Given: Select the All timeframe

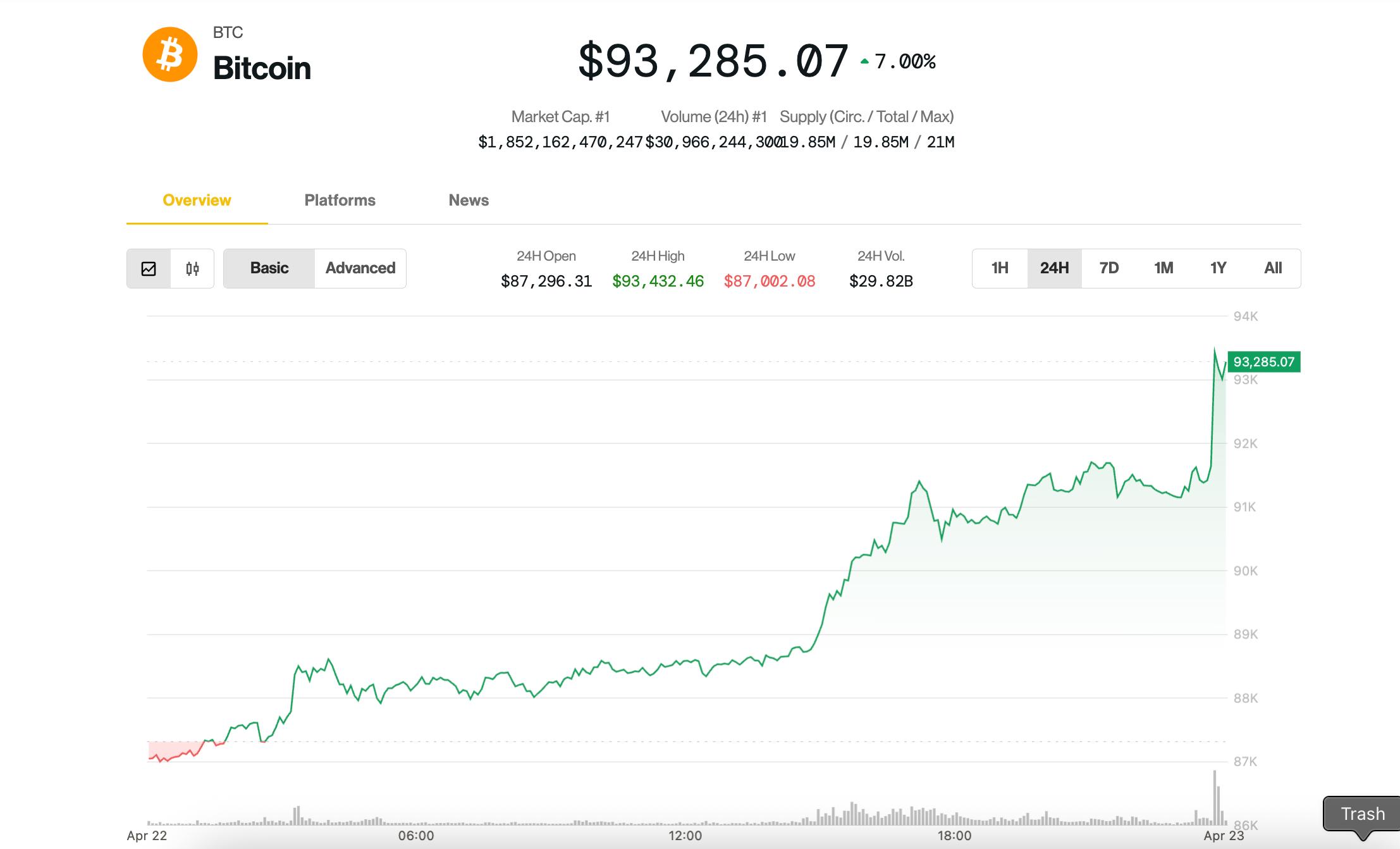Looking at the screenshot, I should (x=1273, y=268).
